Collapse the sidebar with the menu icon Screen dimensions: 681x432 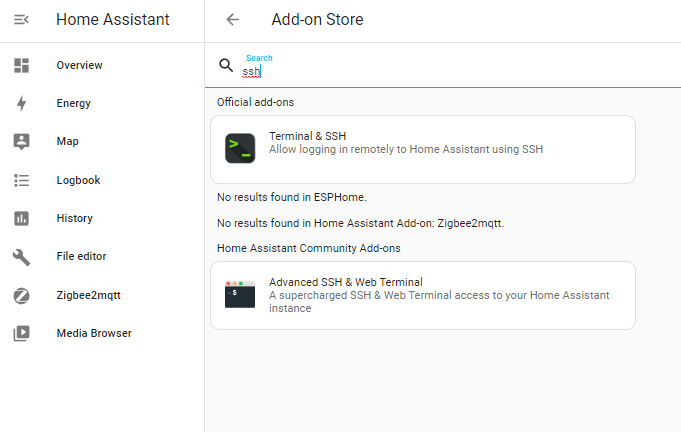[21, 20]
